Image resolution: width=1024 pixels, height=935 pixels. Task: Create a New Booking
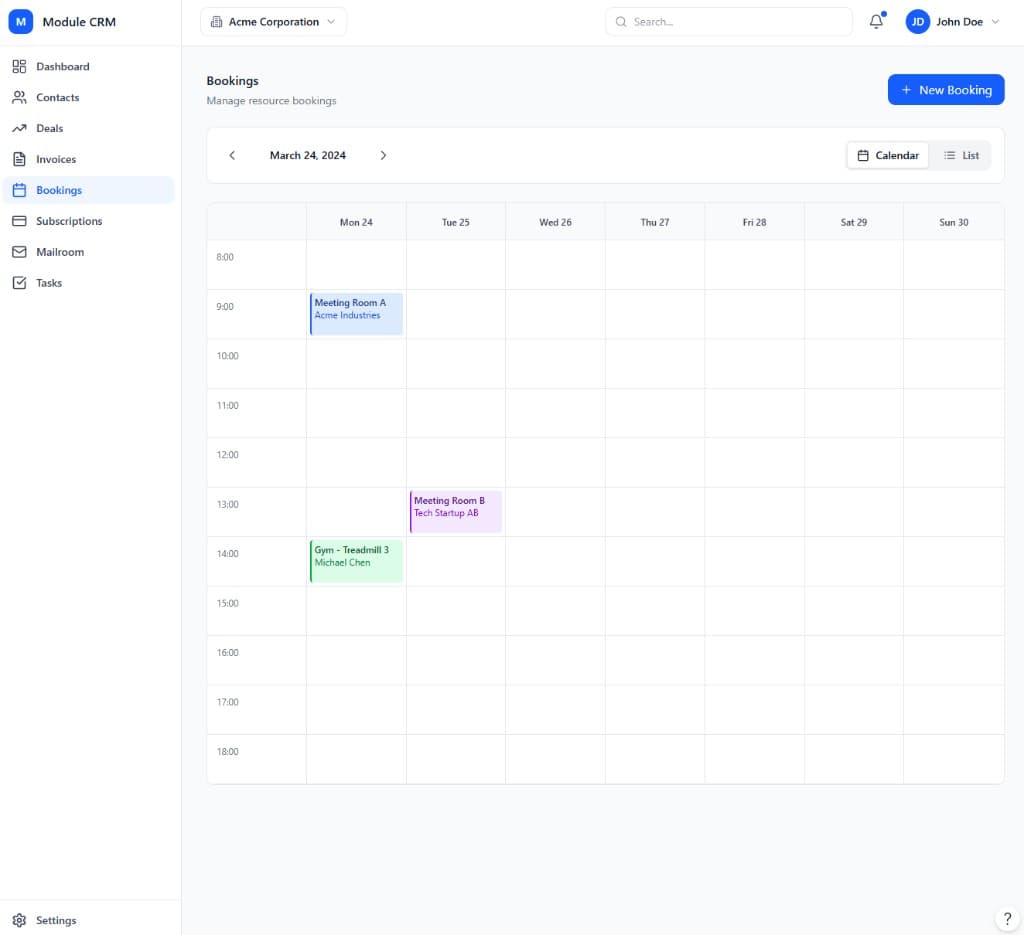(x=946, y=89)
